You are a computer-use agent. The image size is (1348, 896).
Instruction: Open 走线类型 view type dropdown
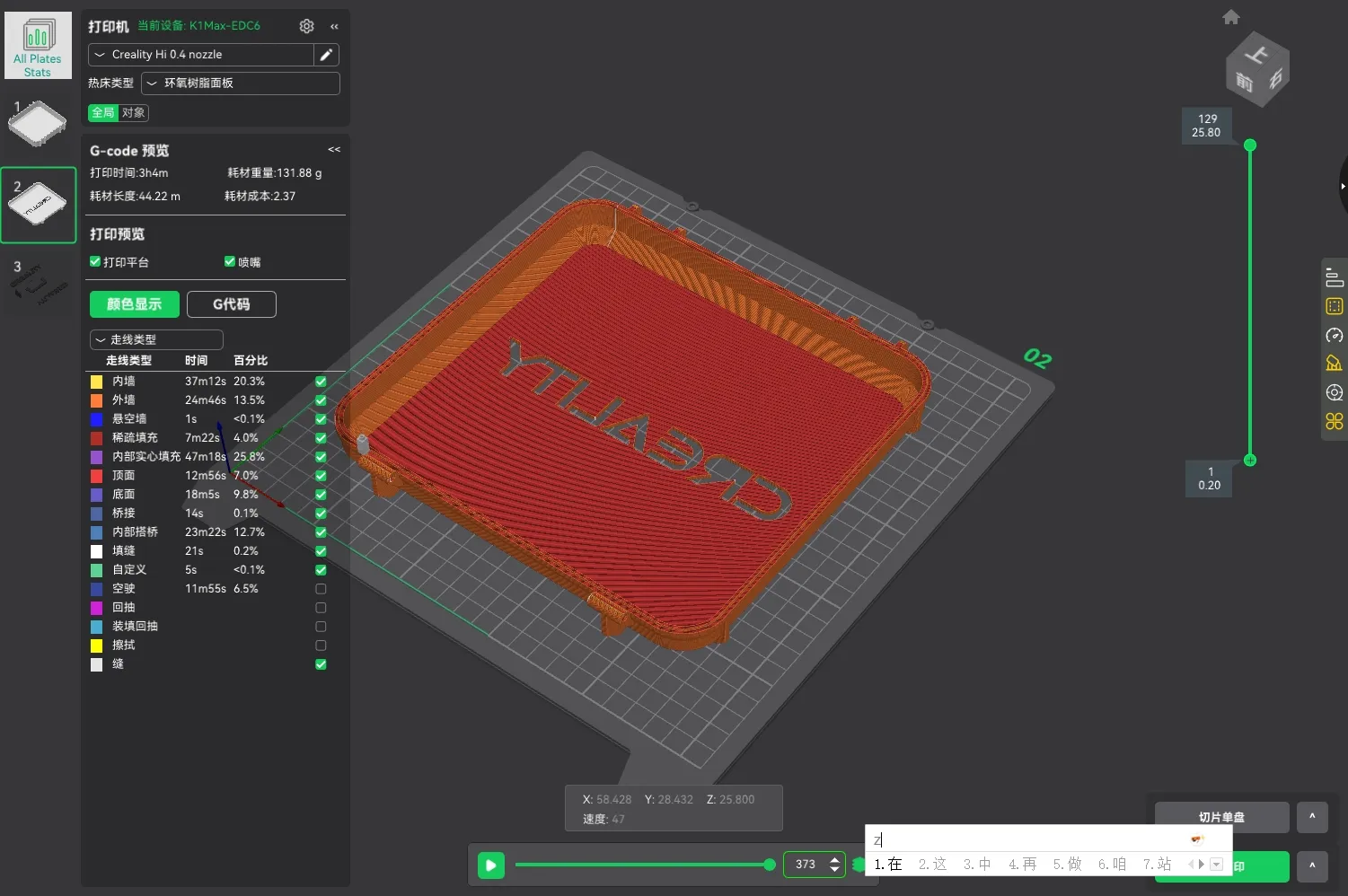(x=156, y=339)
